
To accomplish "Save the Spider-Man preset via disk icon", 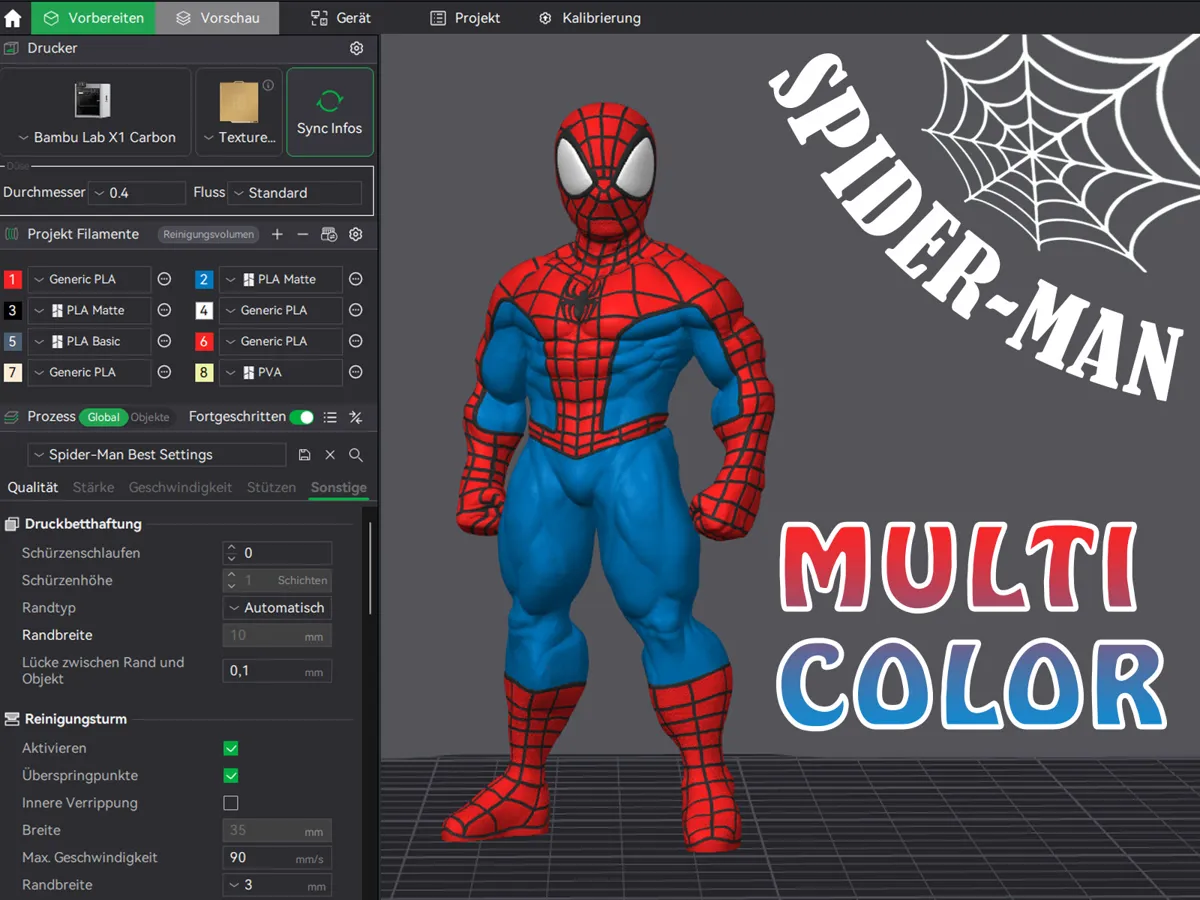I will coord(304,454).
